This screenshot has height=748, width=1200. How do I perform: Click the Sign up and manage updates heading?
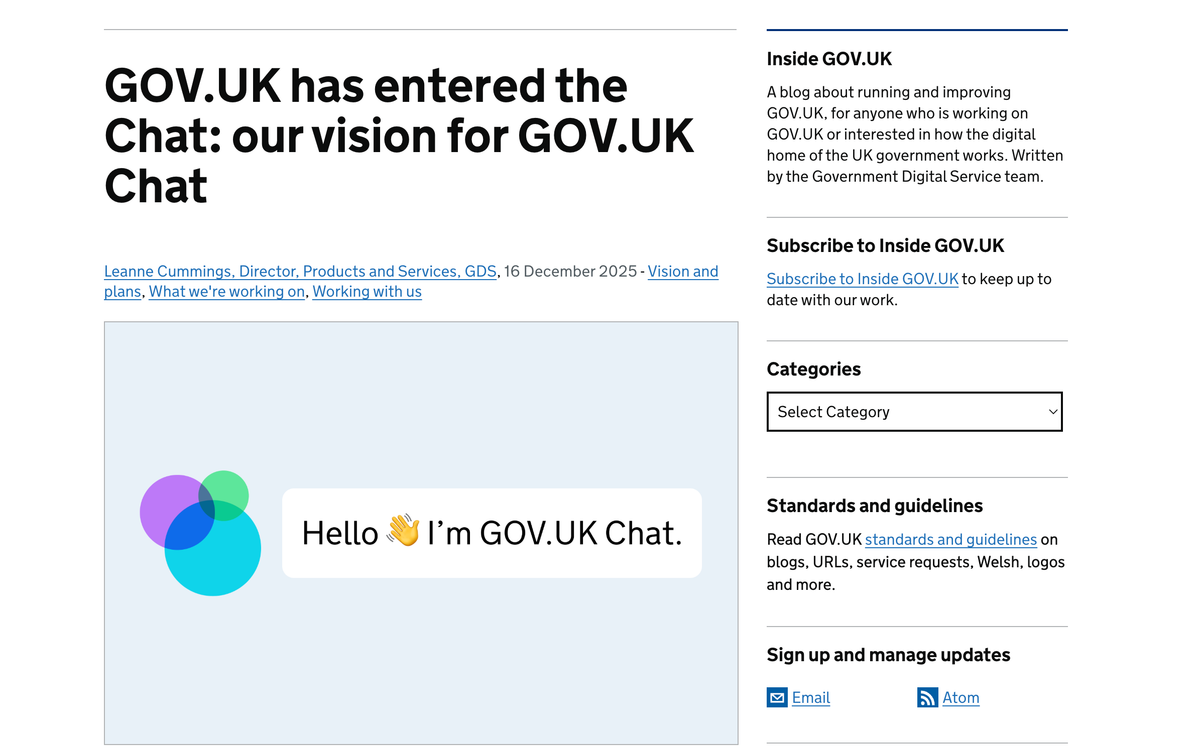point(888,654)
